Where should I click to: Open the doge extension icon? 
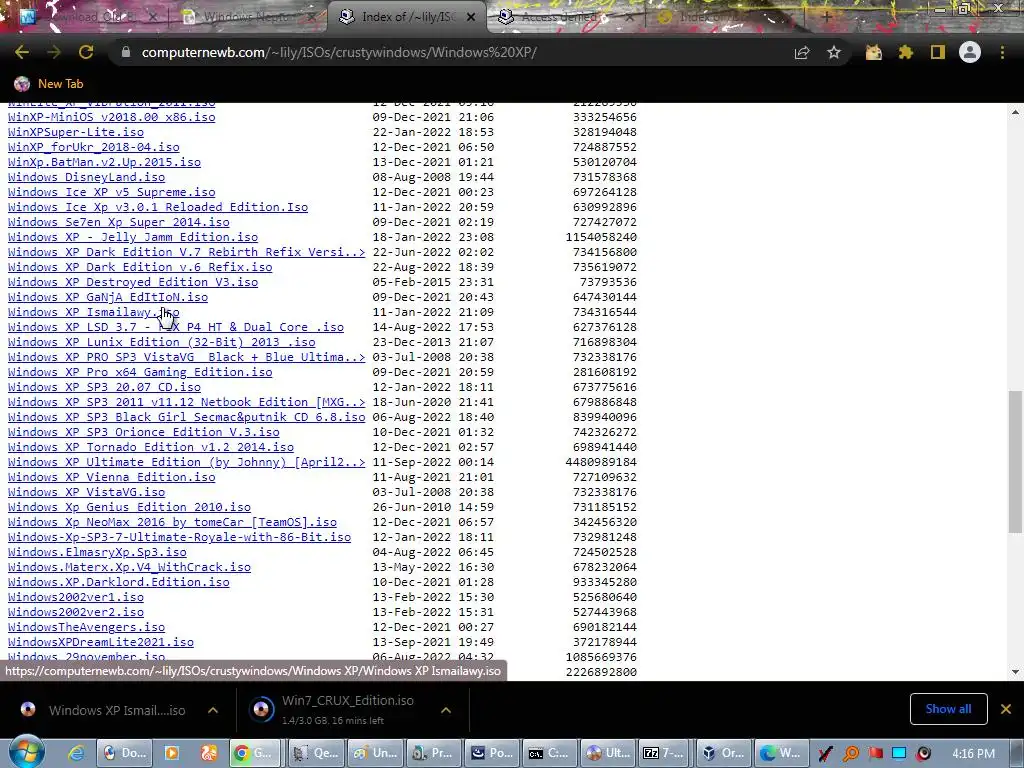tap(874, 53)
